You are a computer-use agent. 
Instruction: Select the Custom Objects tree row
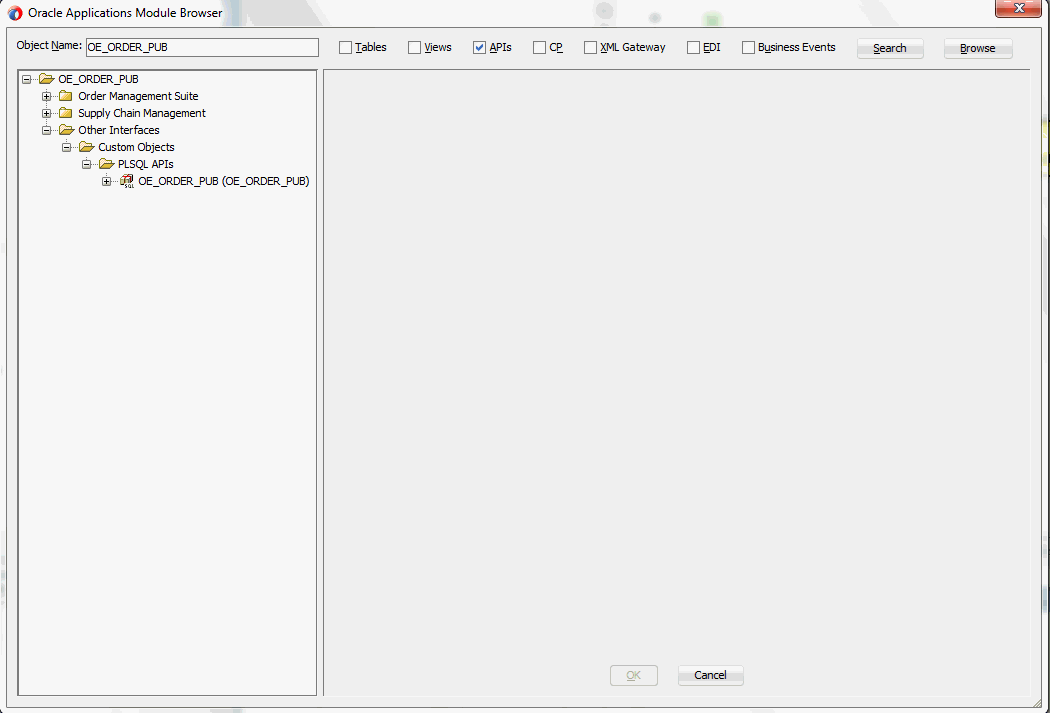click(136, 147)
